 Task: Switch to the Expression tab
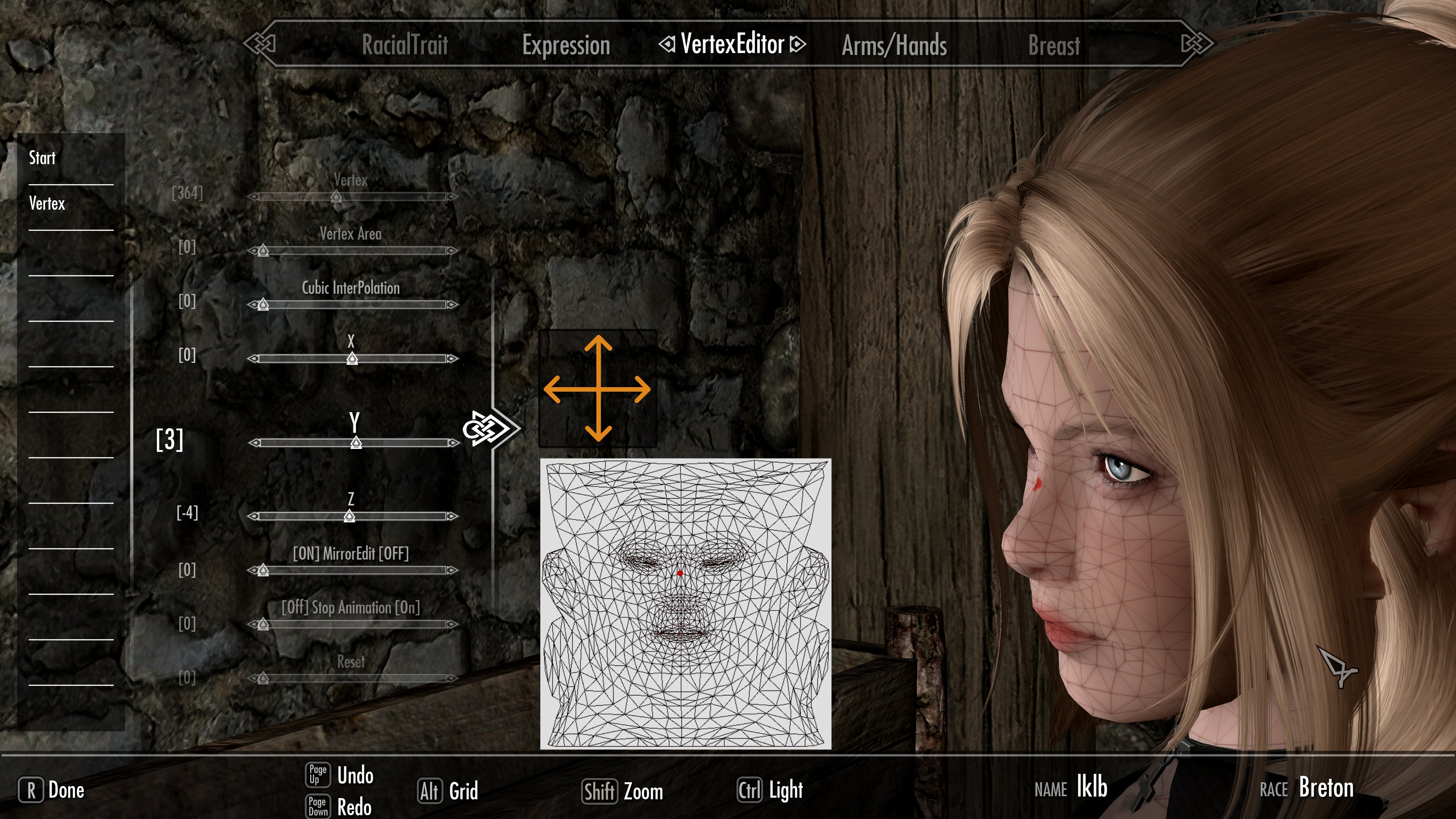[x=566, y=45]
